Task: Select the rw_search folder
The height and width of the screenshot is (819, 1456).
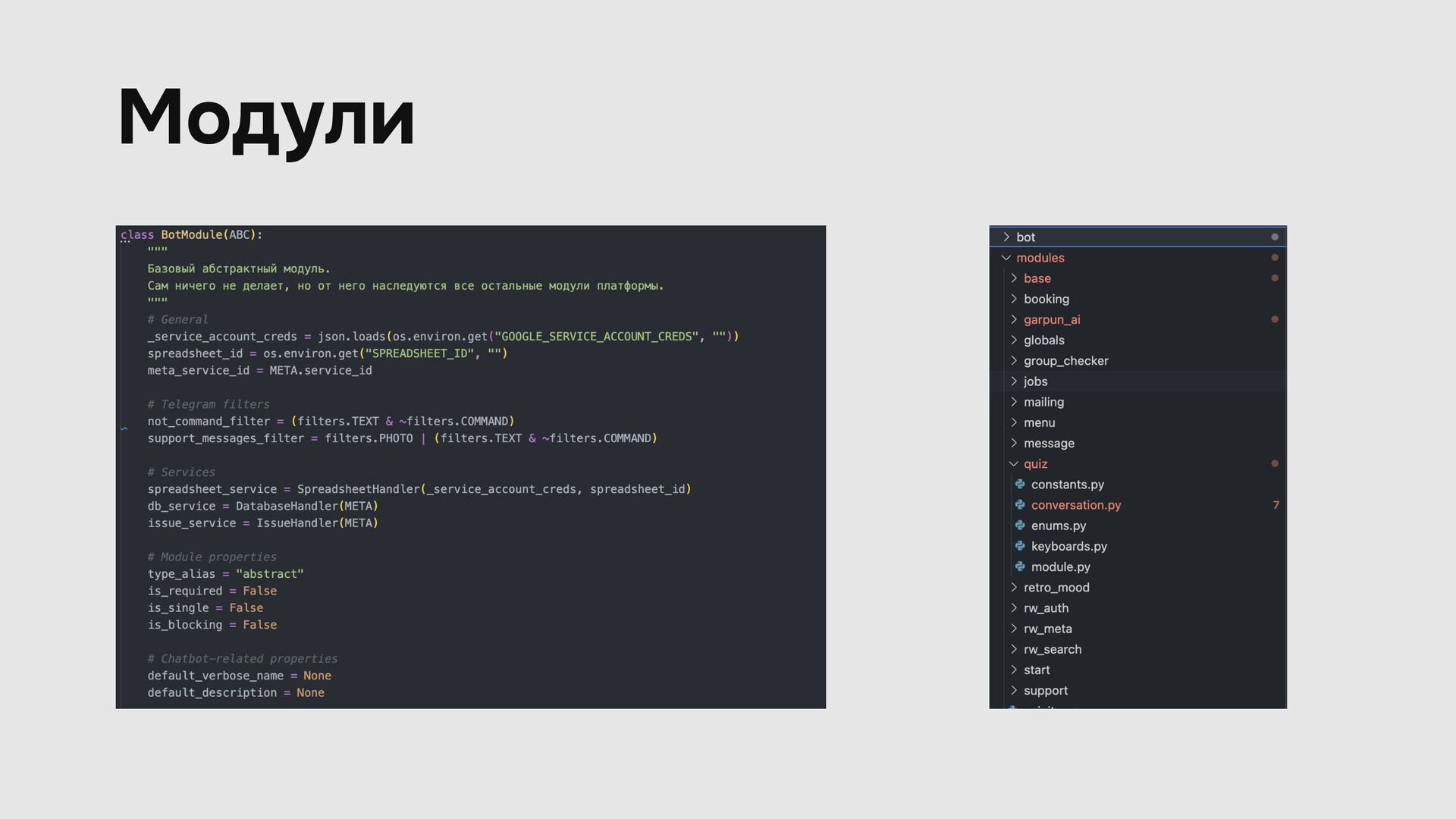Action: click(x=1053, y=649)
